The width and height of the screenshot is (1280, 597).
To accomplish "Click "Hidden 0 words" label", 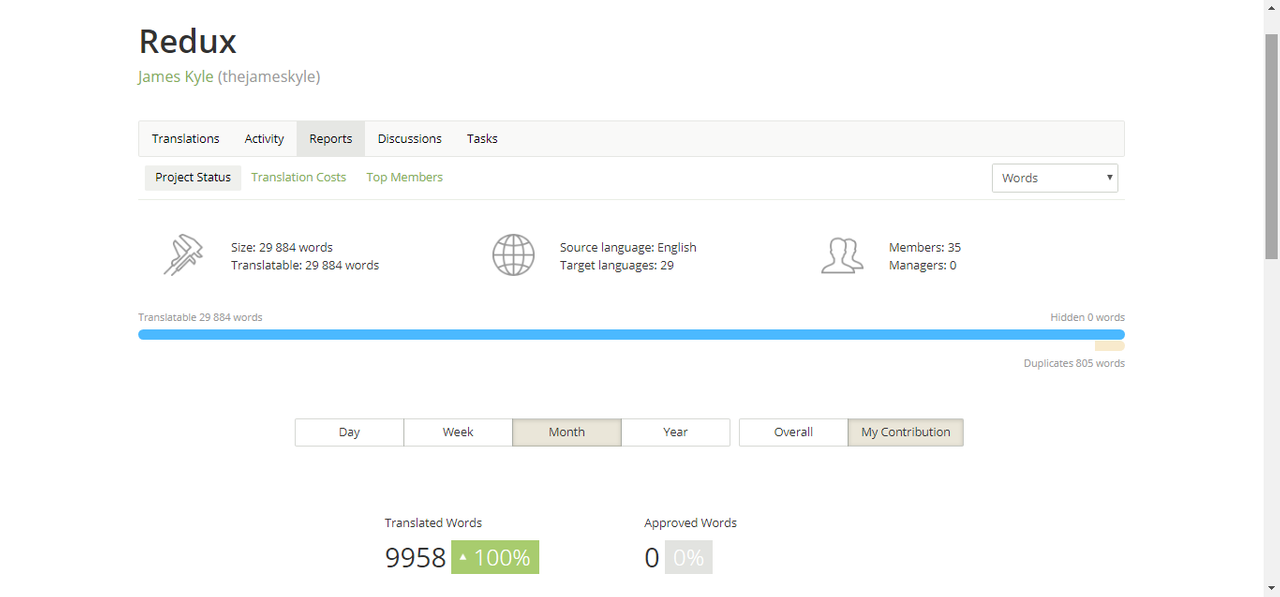I will [x=1087, y=317].
